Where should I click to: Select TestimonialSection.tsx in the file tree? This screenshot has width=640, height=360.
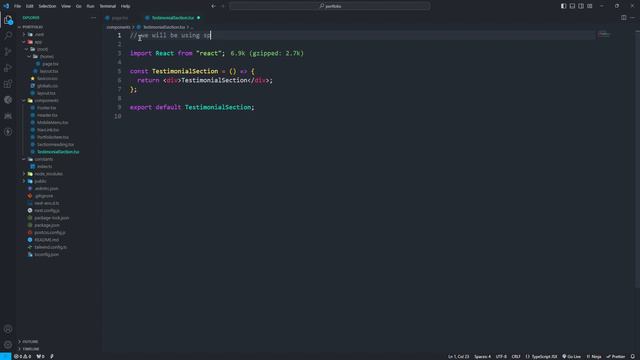tap(58, 152)
